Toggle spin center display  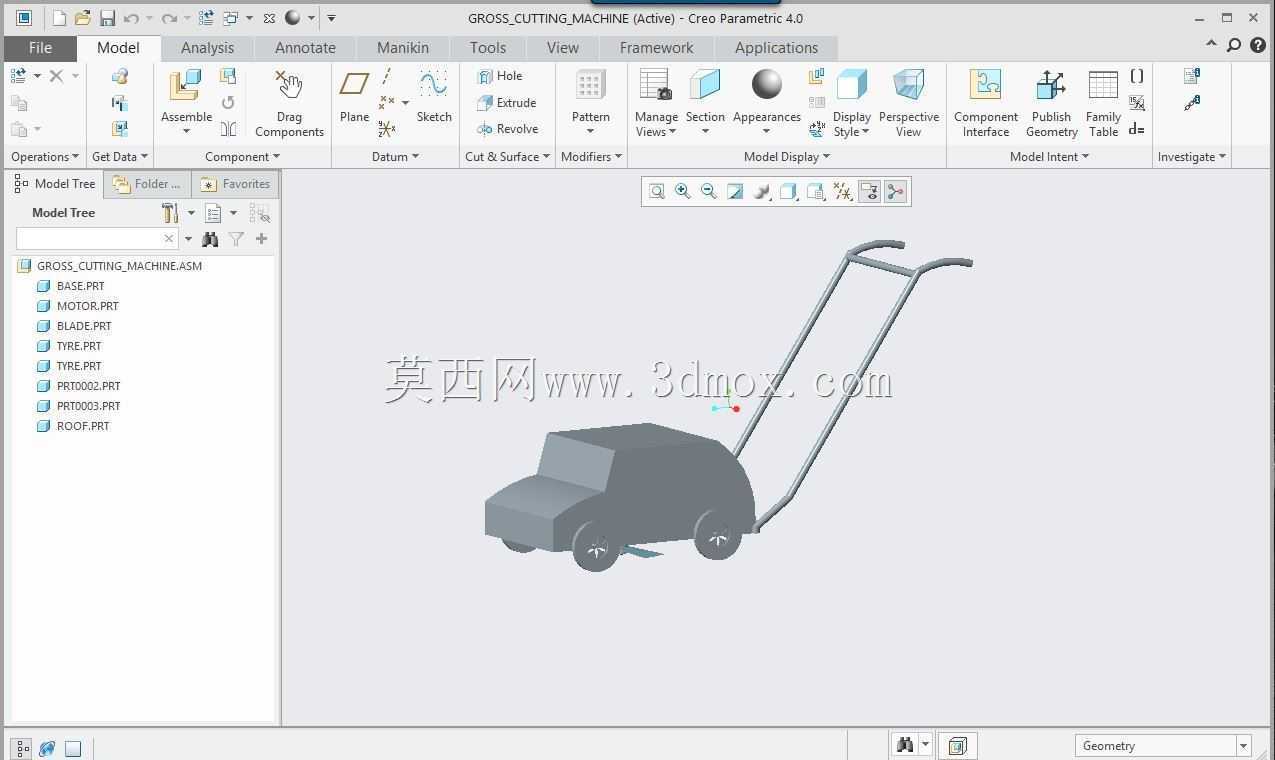click(x=895, y=191)
